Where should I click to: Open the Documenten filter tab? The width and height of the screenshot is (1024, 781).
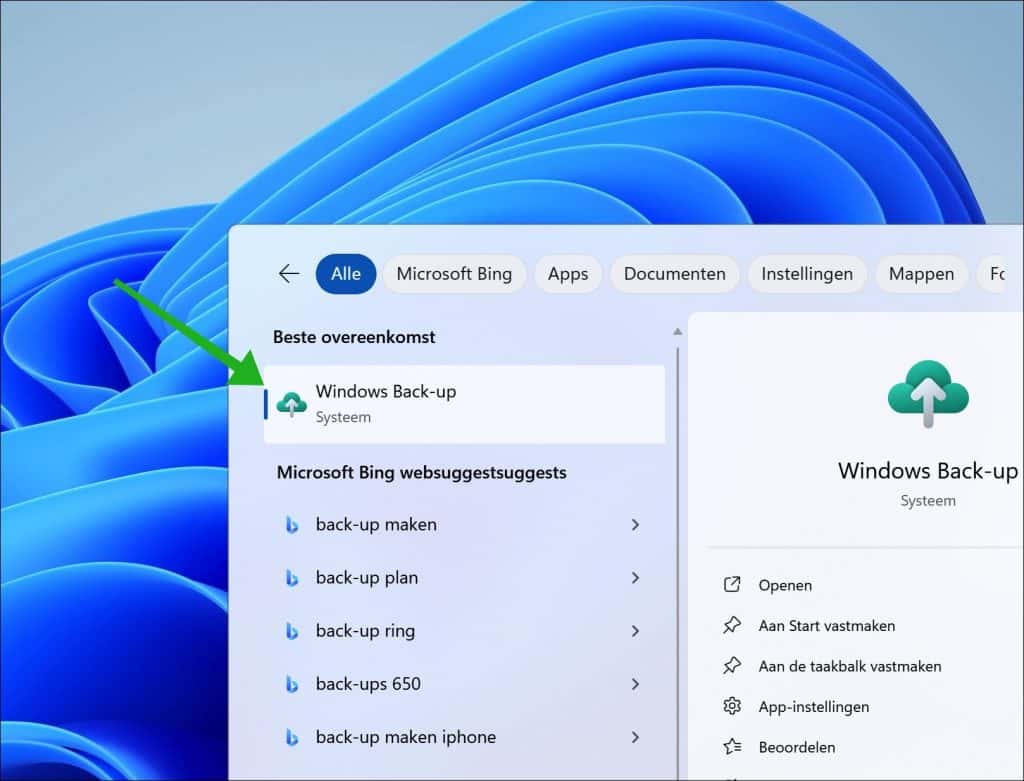coord(675,274)
